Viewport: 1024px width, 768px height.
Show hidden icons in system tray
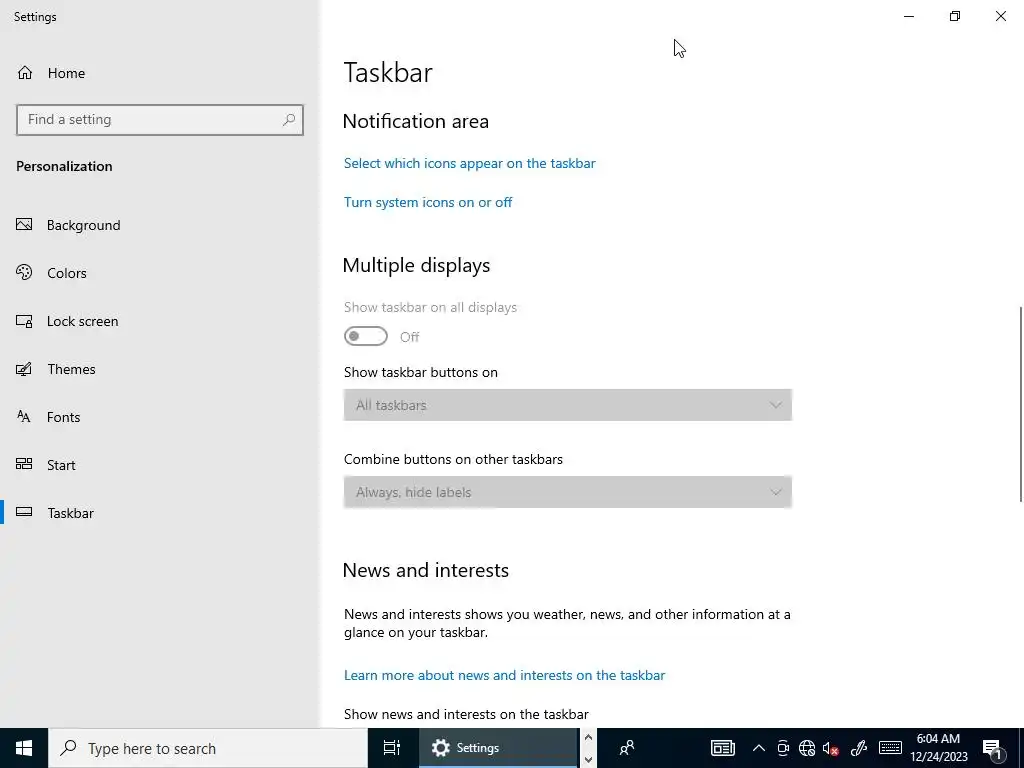[x=758, y=748]
